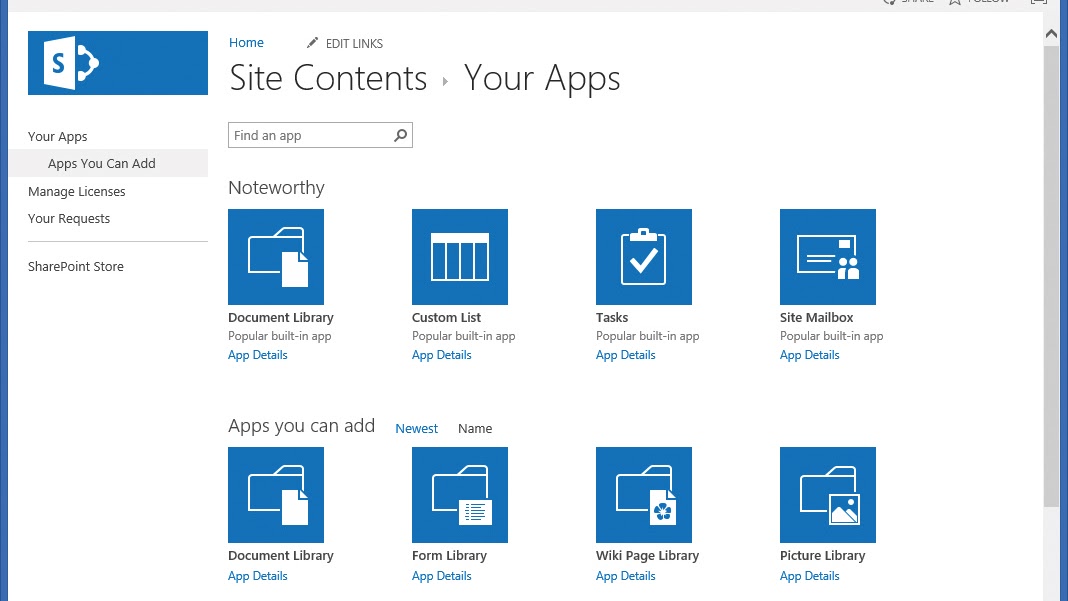
Task: Open App Details under lower Document Library
Action: click(257, 576)
